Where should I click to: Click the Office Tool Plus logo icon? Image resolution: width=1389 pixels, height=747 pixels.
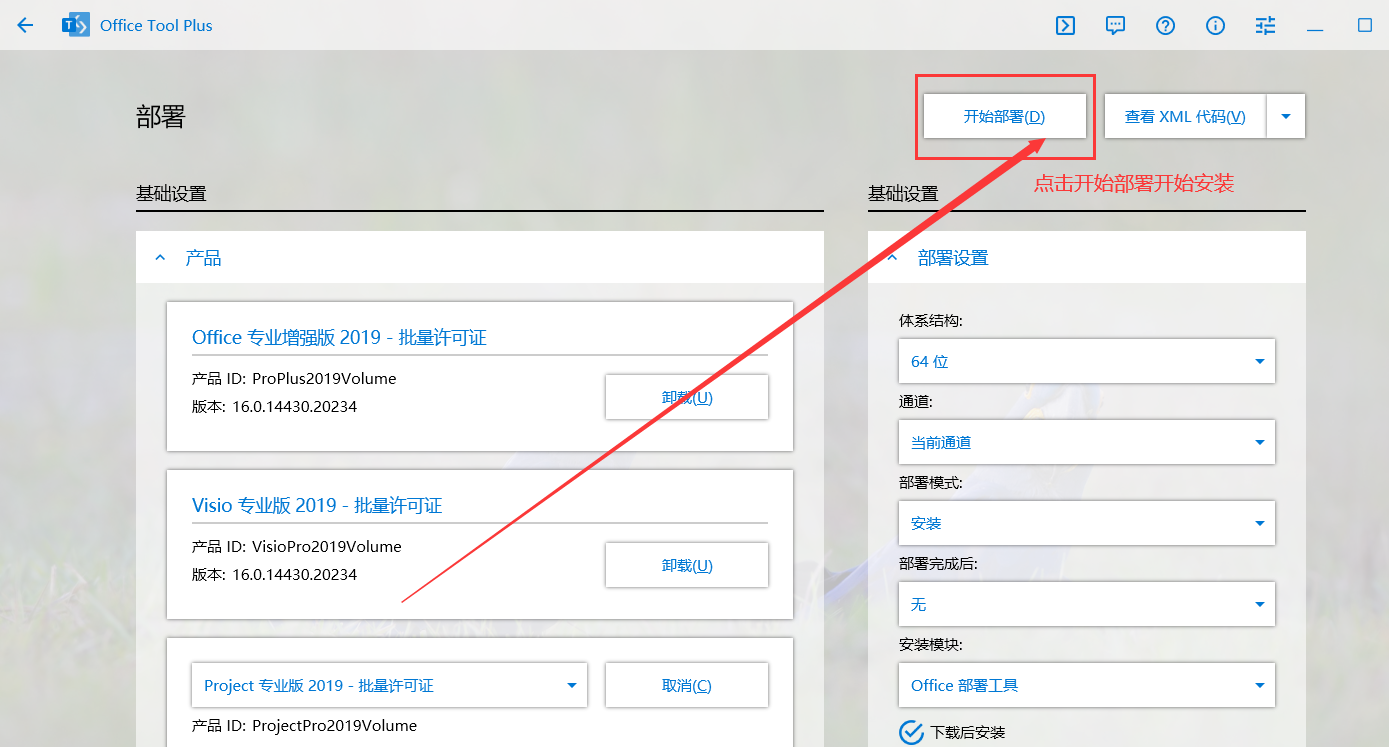pos(75,25)
